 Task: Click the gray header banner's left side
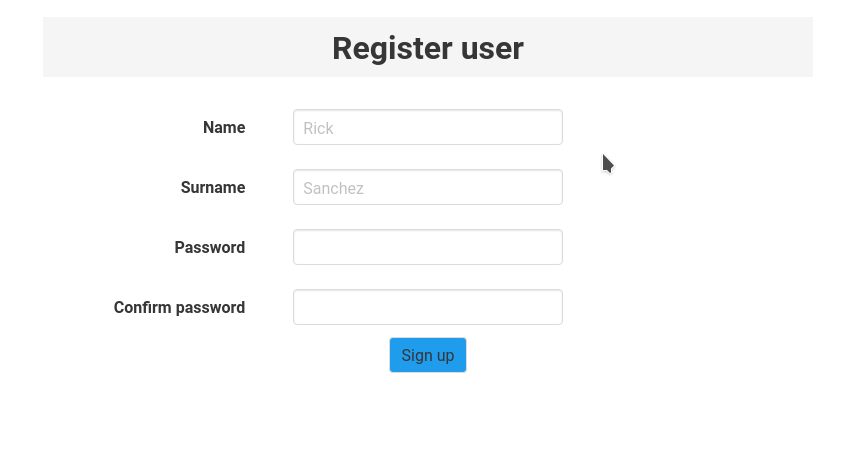coord(120,47)
